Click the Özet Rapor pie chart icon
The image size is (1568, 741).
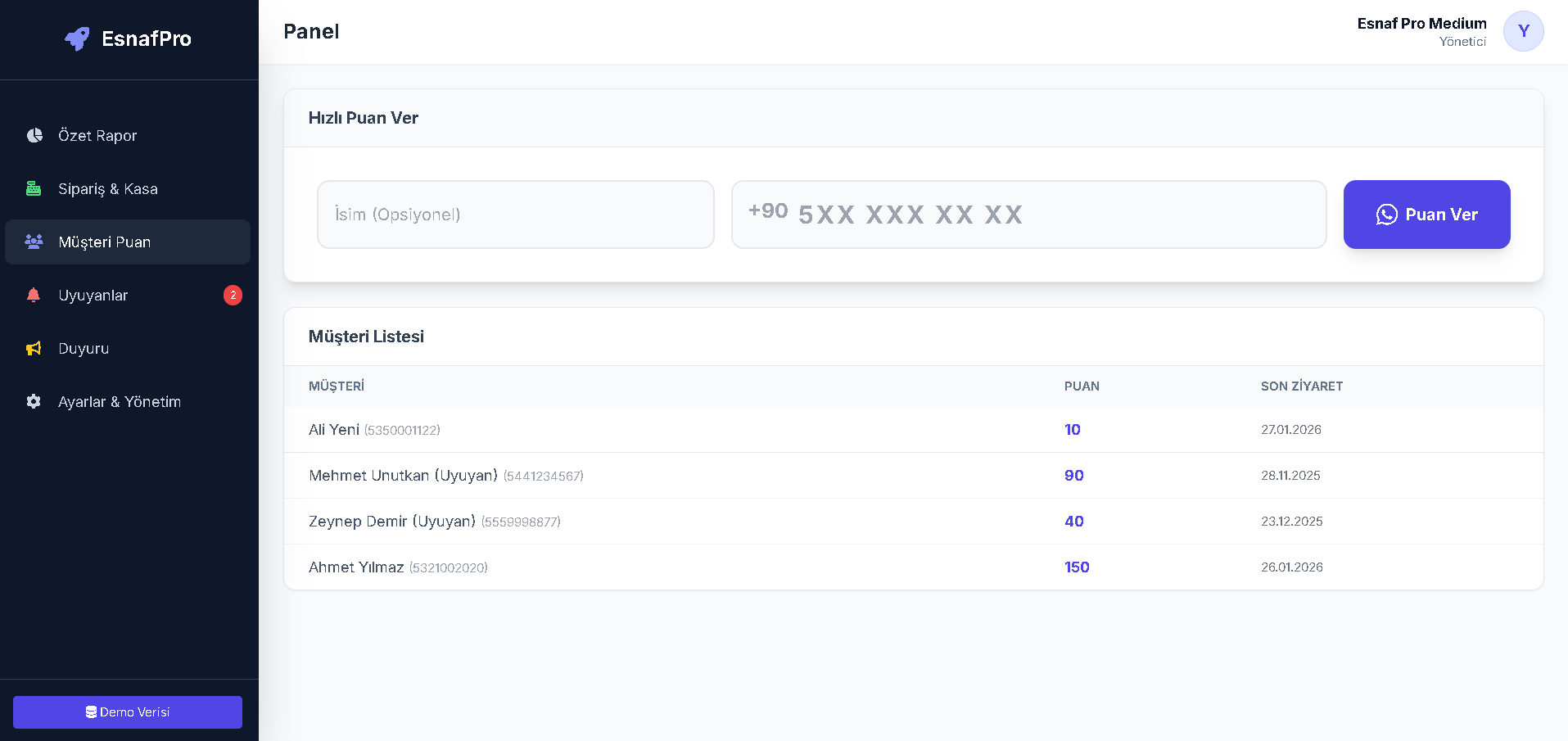(x=34, y=136)
